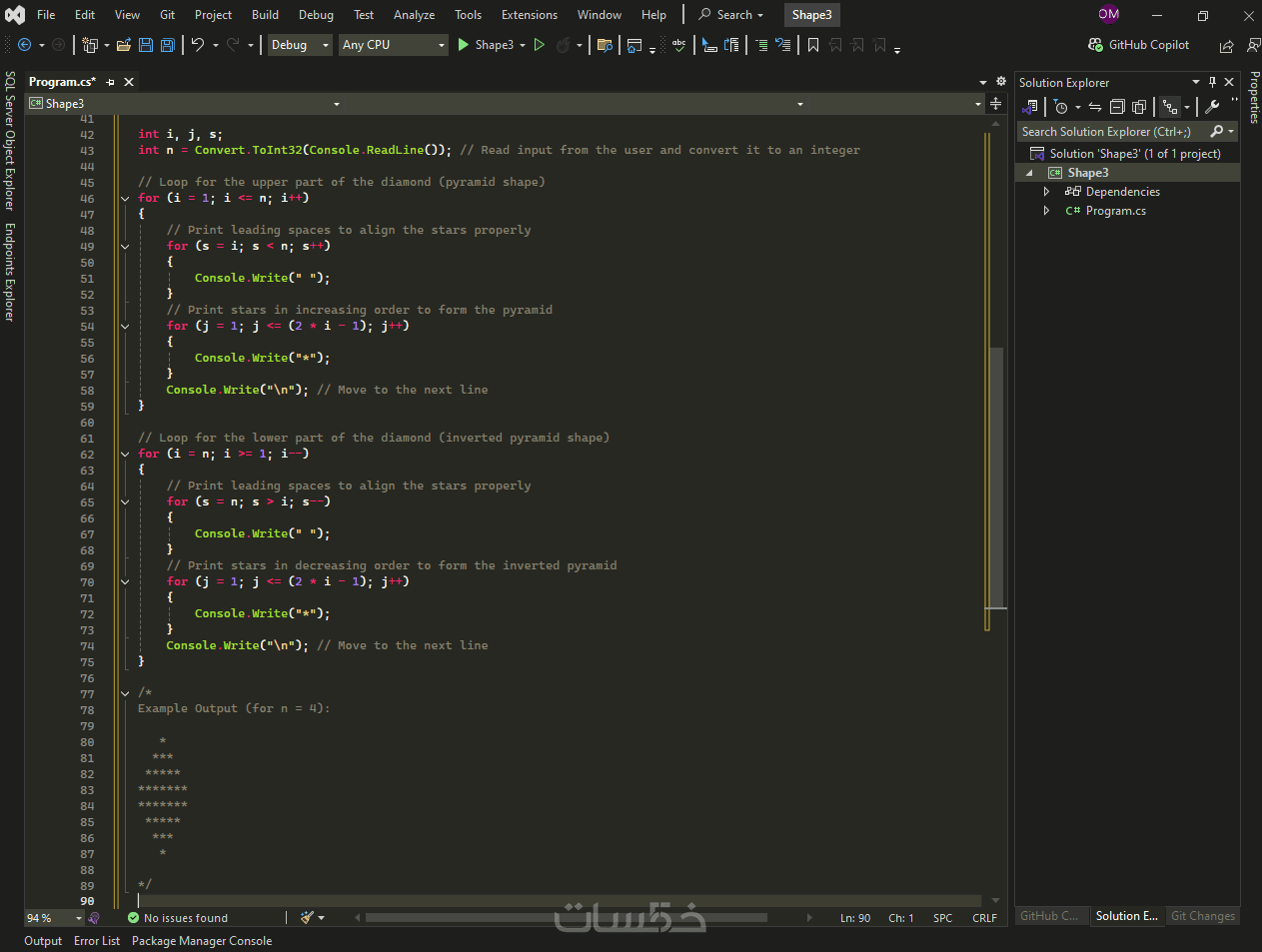
Task: Click the Navigate Backward arrow icon
Action: (25, 45)
